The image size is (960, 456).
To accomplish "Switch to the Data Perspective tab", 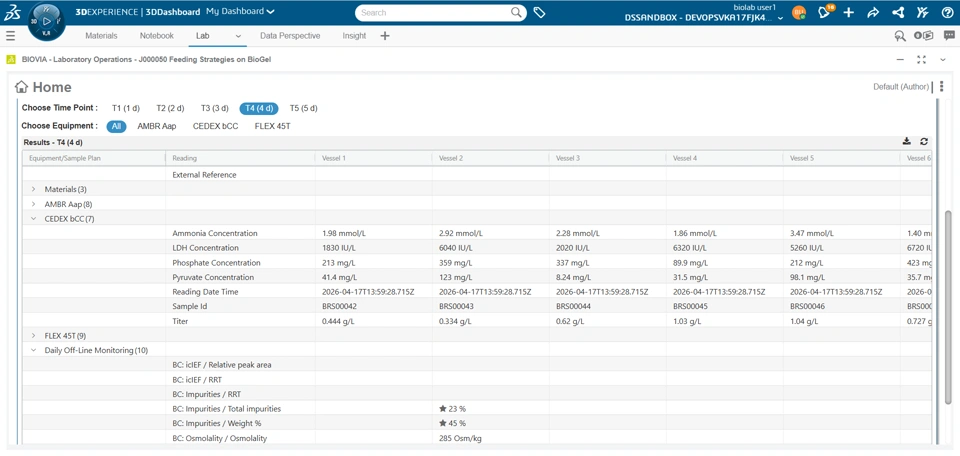I will (290, 36).
